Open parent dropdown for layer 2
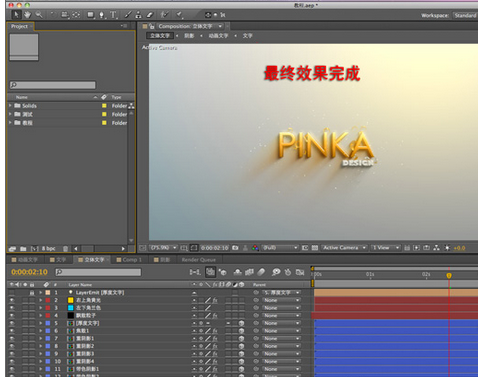 [x=282, y=300]
